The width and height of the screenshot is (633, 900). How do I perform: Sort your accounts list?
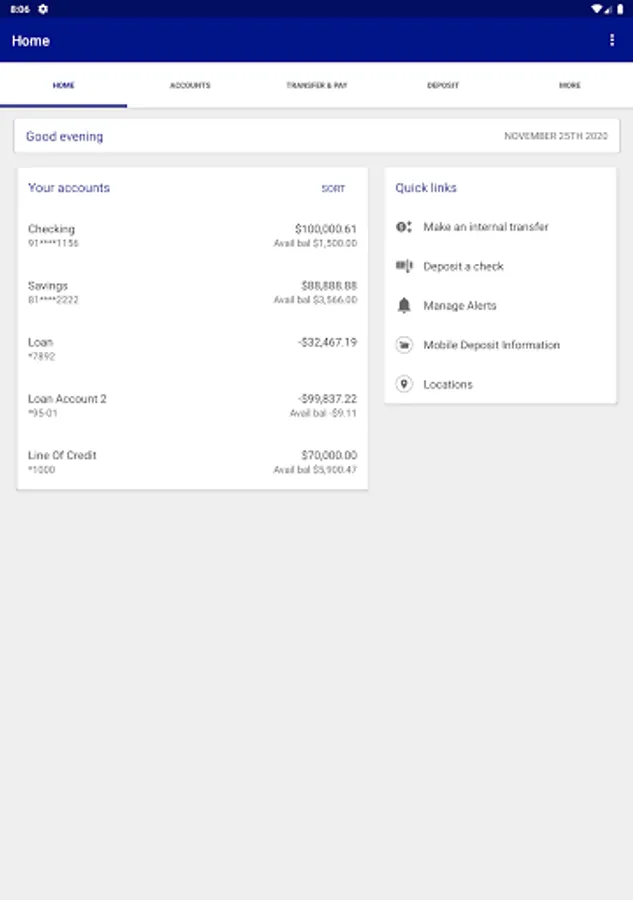(333, 189)
